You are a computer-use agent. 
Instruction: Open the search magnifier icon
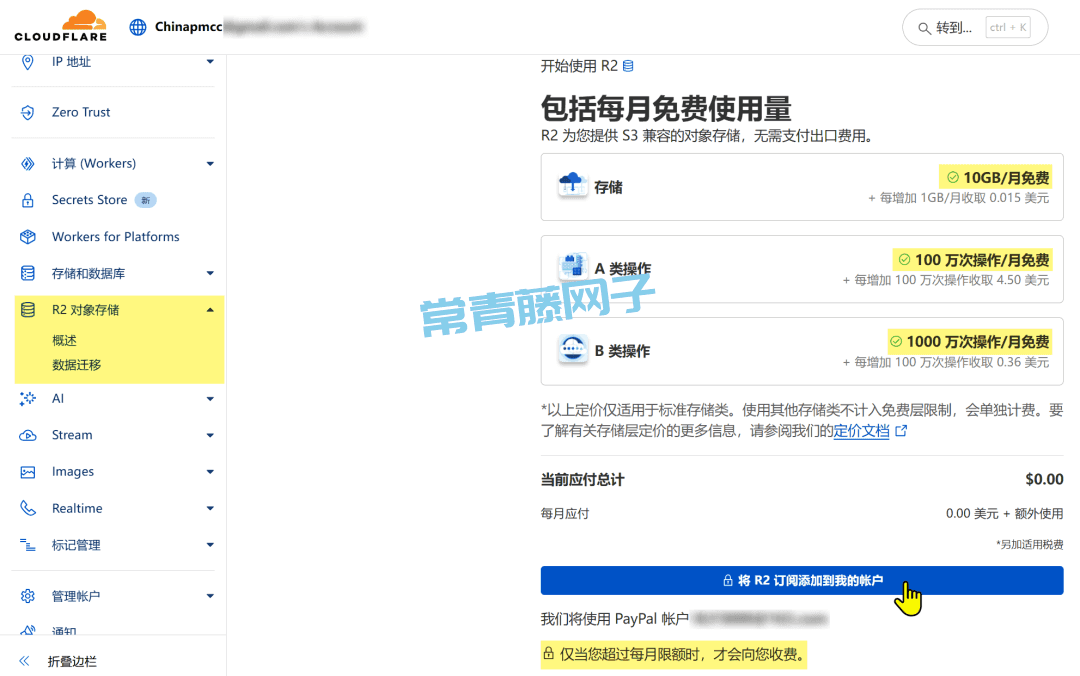(x=924, y=28)
